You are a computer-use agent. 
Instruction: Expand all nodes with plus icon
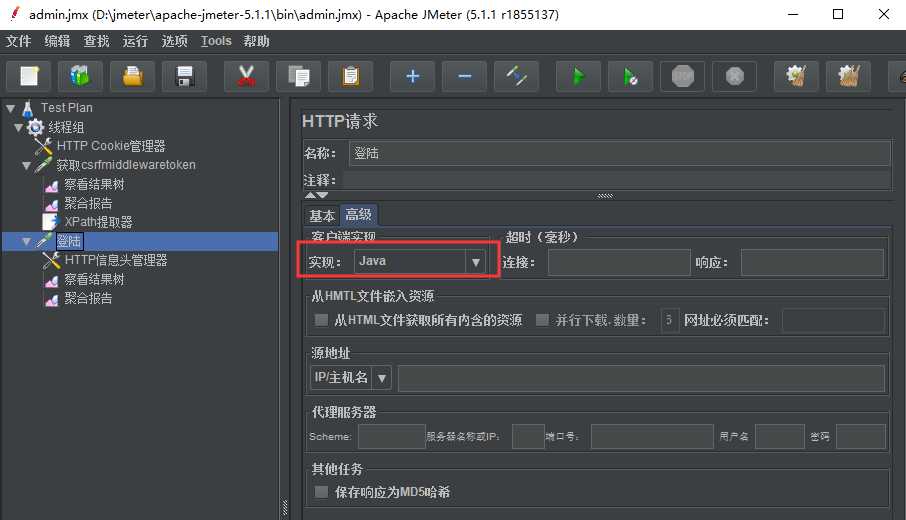click(413, 76)
